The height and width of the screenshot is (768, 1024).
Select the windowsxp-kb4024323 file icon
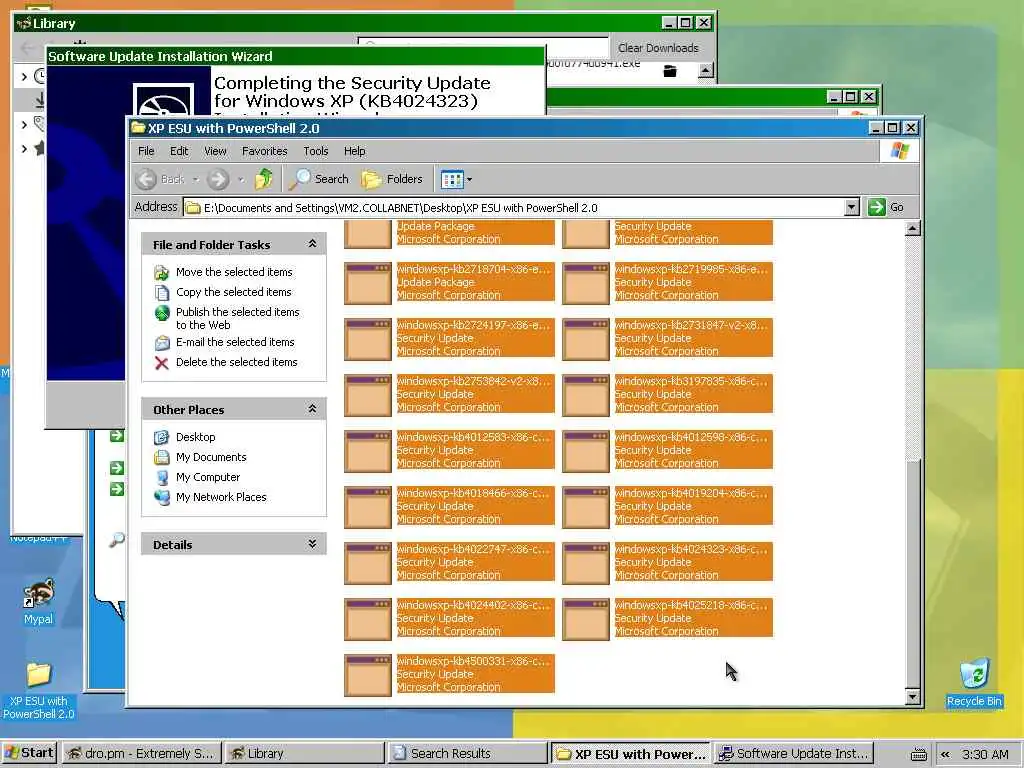point(586,564)
